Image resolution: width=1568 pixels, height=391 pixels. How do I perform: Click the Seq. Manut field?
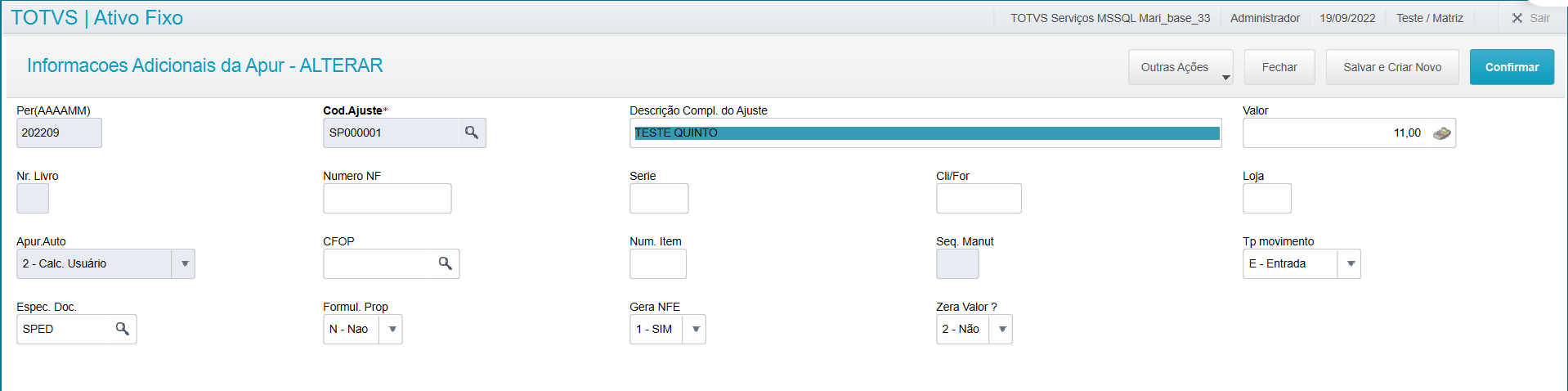click(x=957, y=263)
